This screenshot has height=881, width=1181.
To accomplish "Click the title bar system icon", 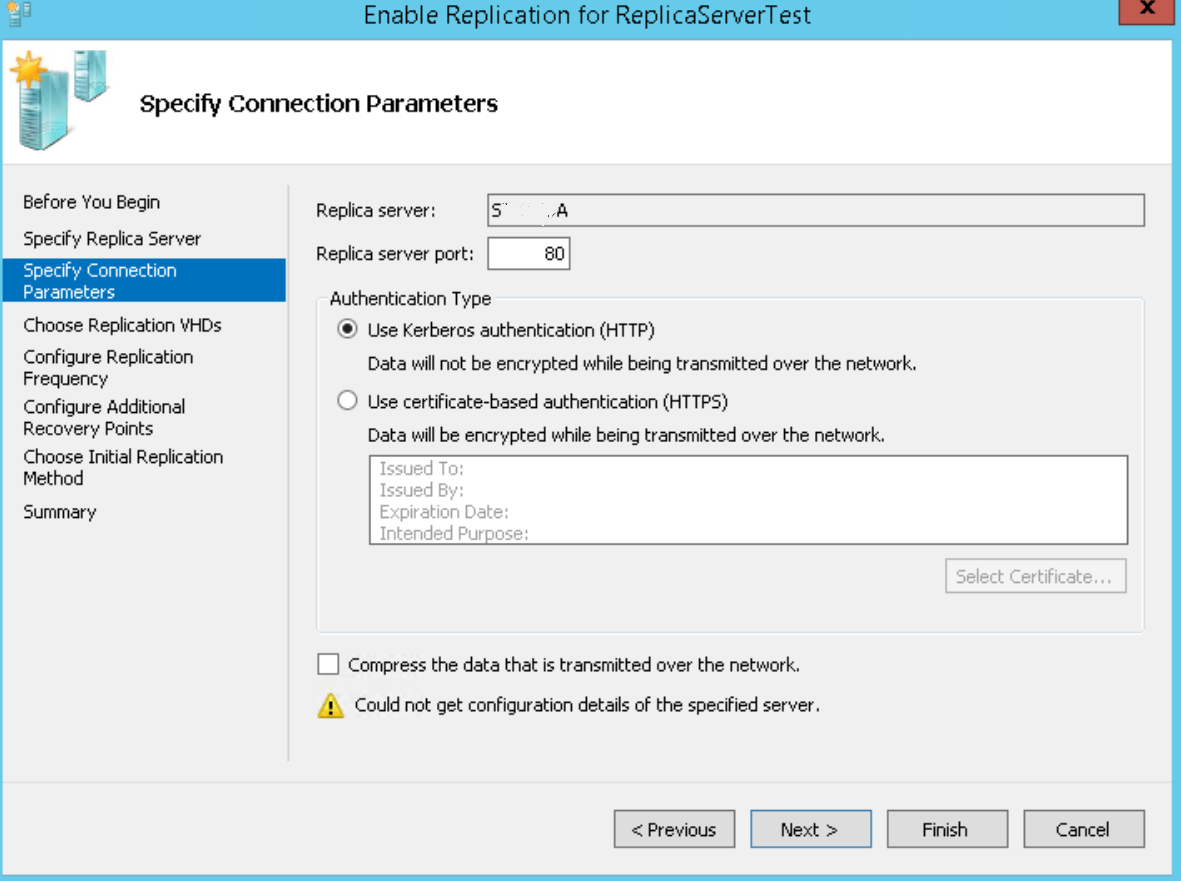I will point(18,14).
